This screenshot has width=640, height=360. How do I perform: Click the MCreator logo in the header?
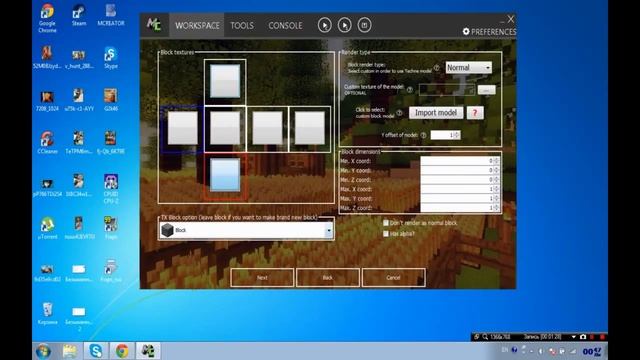[154, 25]
